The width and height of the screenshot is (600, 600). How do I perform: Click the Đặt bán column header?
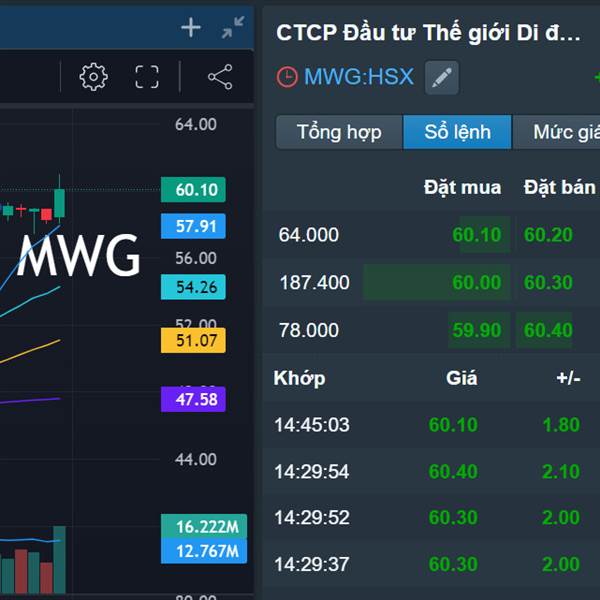(559, 188)
